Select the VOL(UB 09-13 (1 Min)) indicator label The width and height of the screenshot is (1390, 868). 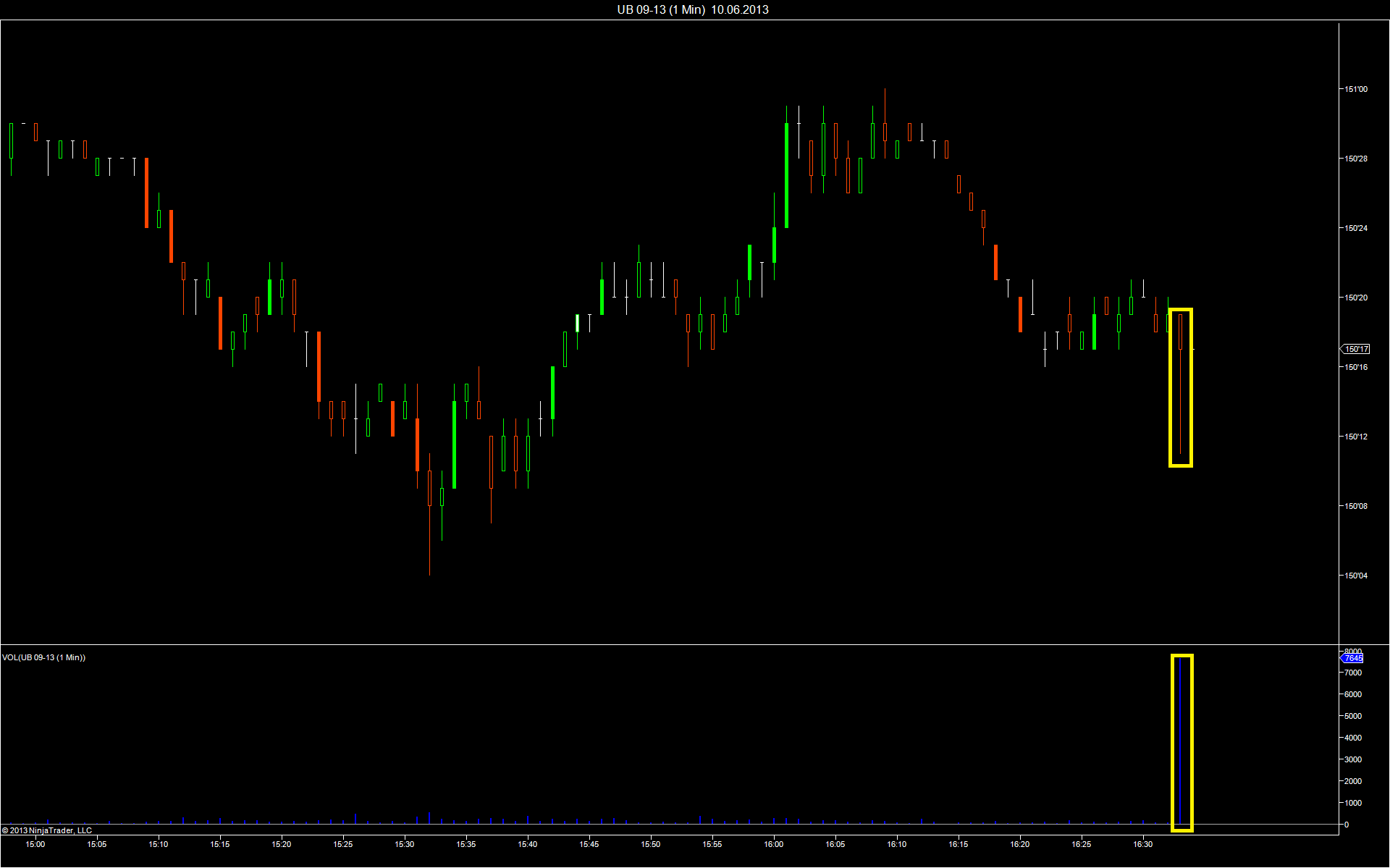click(x=44, y=657)
